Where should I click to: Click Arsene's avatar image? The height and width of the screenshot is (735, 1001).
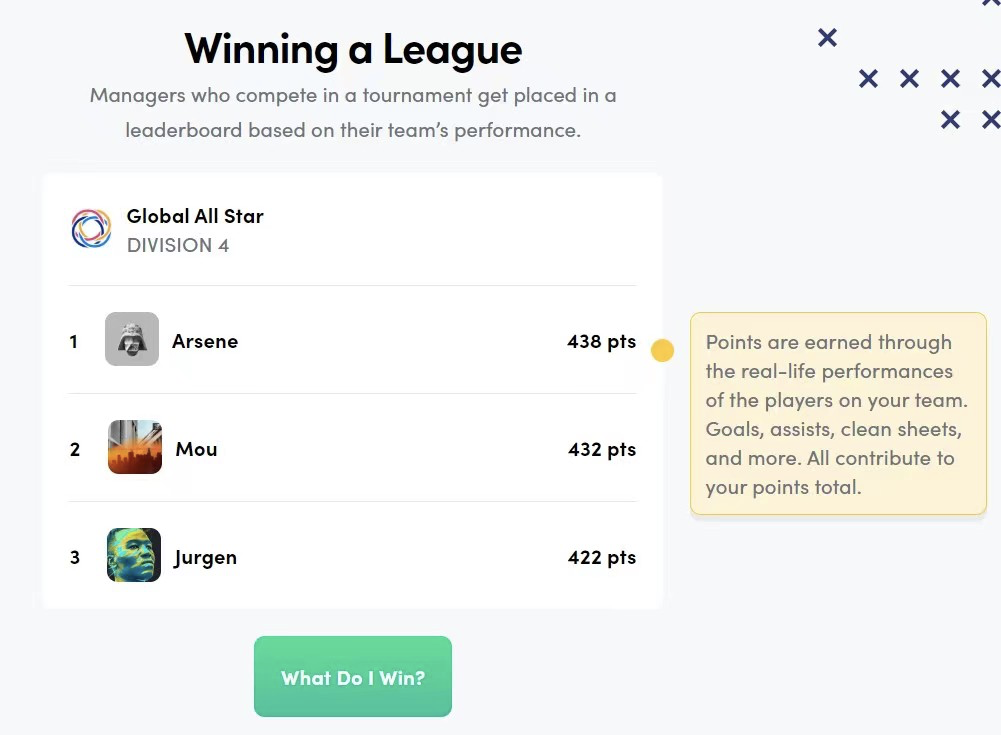point(132,339)
